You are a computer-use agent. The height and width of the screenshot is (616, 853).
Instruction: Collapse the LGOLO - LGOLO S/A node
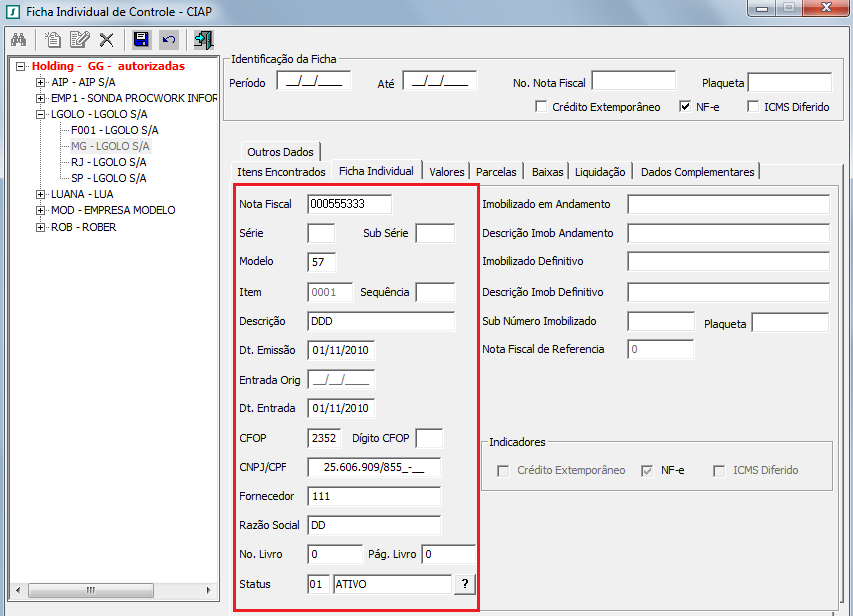point(41,114)
